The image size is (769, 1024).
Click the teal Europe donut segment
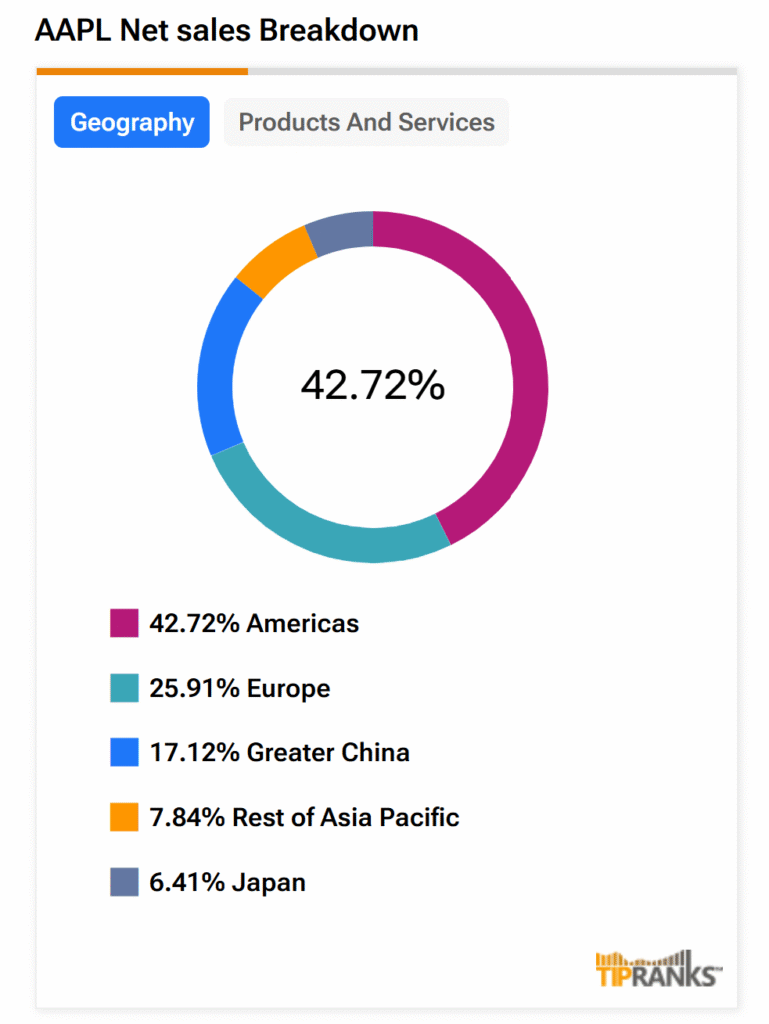(320, 527)
